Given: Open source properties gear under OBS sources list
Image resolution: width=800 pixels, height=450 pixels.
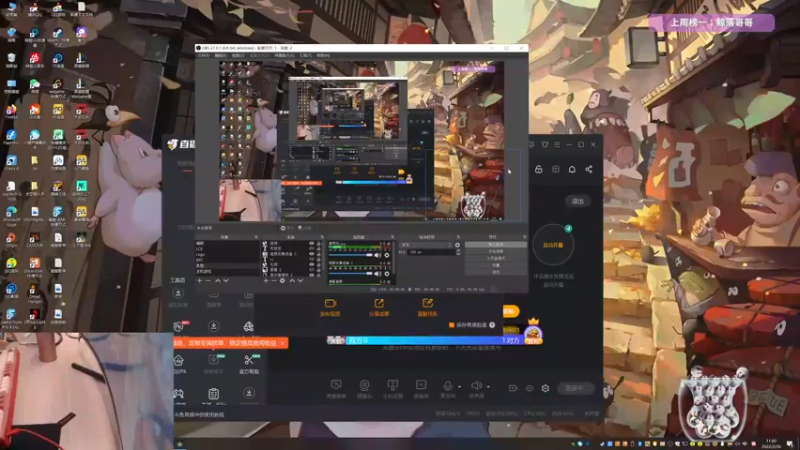Looking at the screenshot, I should click(282, 281).
